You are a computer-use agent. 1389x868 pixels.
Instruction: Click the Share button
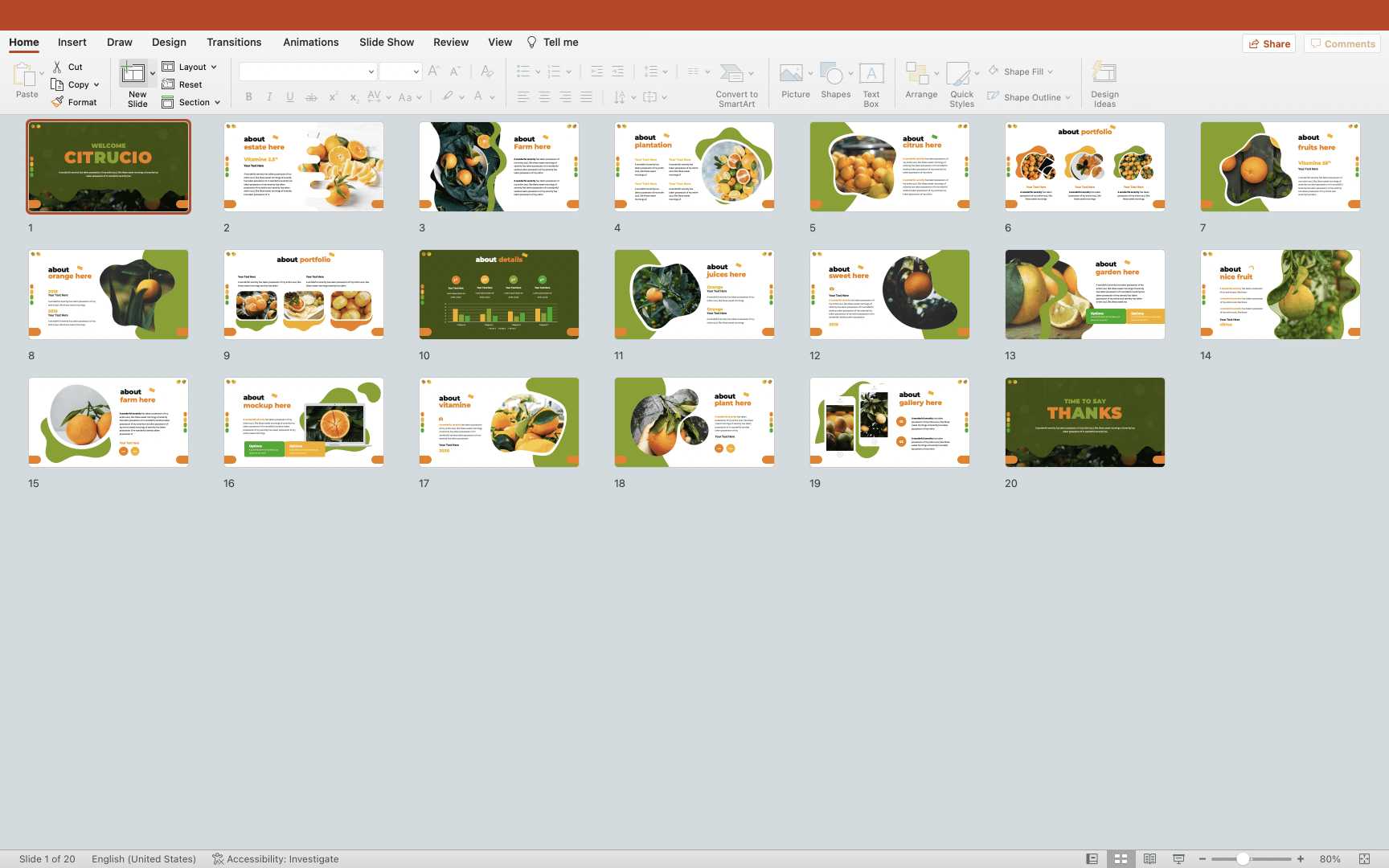[x=1269, y=44]
